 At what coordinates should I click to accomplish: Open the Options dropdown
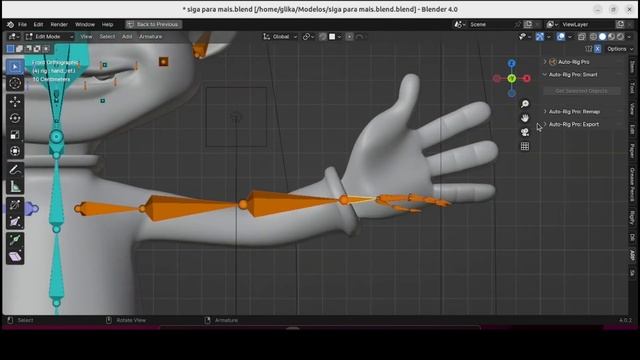pyautogui.click(x=620, y=49)
